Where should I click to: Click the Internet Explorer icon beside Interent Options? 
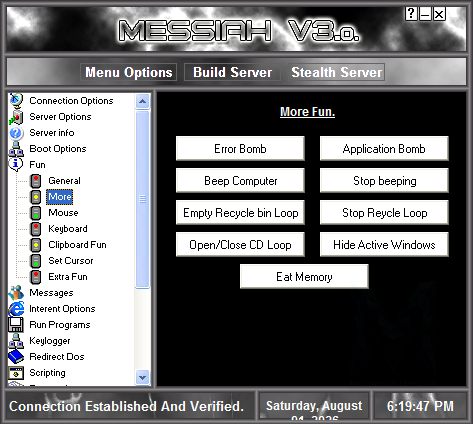click(x=16, y=309)
